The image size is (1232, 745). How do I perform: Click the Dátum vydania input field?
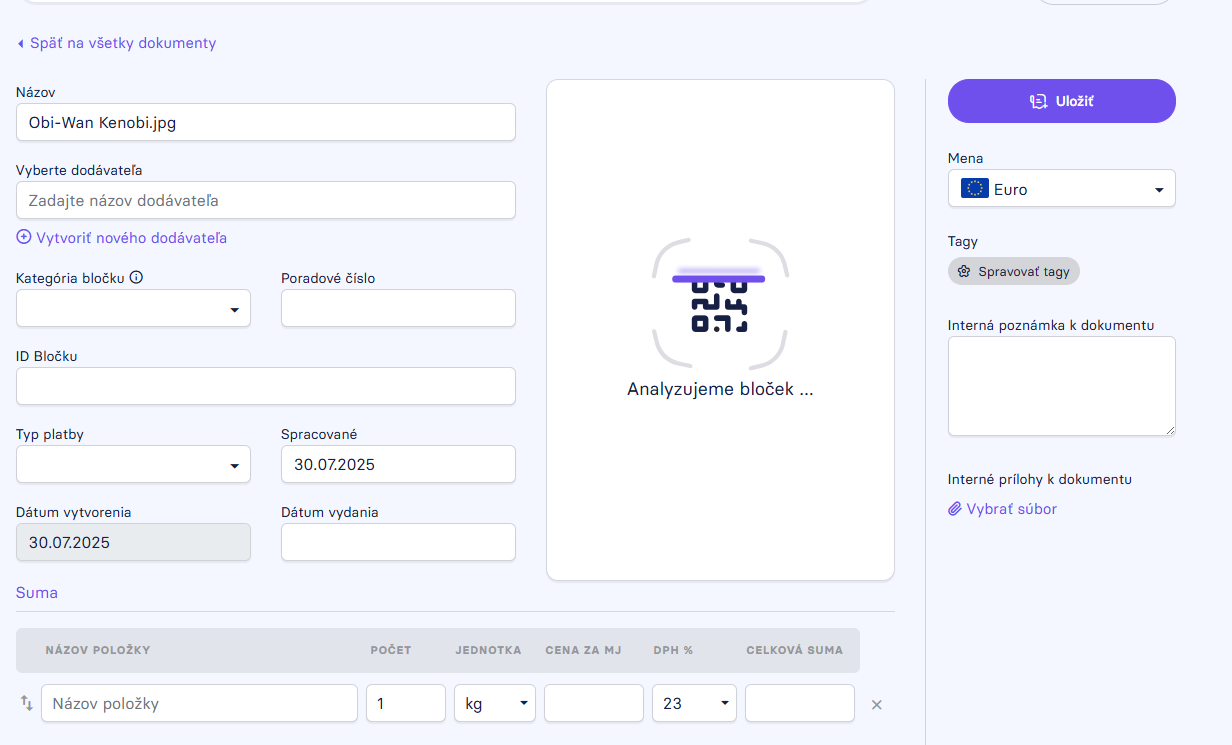tap(398, 542)
